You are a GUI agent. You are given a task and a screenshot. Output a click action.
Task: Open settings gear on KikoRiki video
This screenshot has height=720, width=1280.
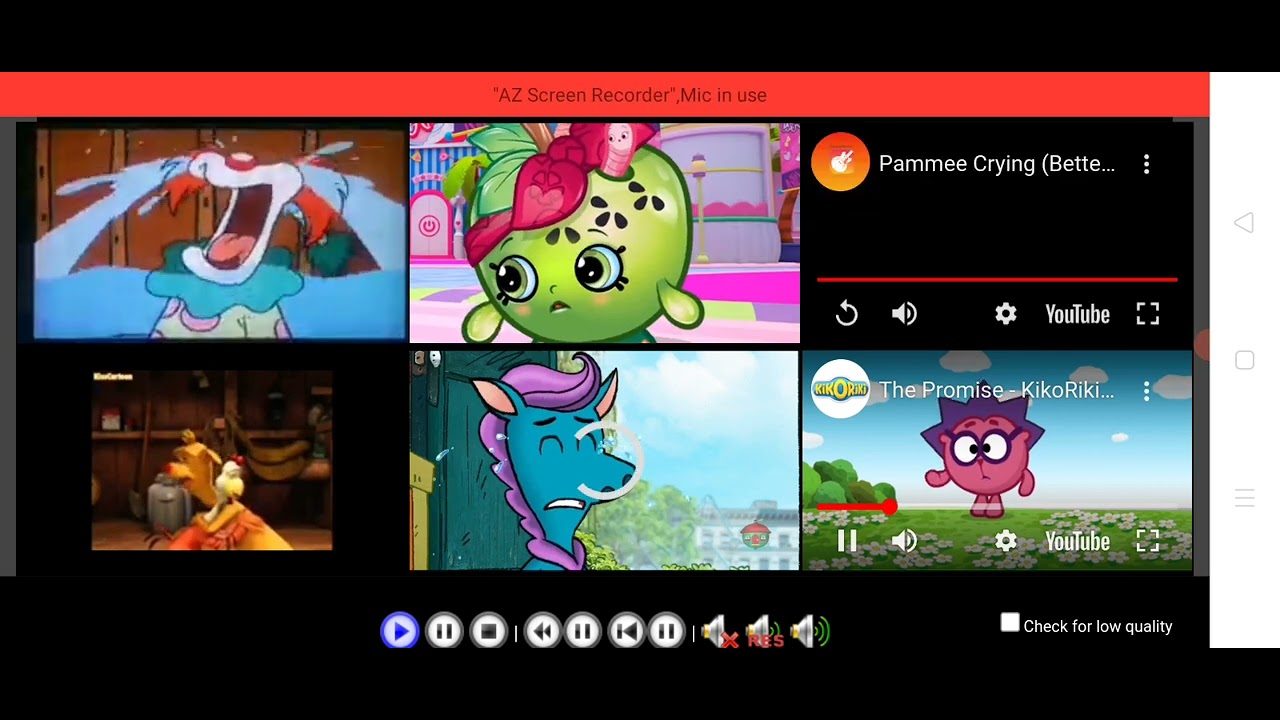[x=1006, y=541]
